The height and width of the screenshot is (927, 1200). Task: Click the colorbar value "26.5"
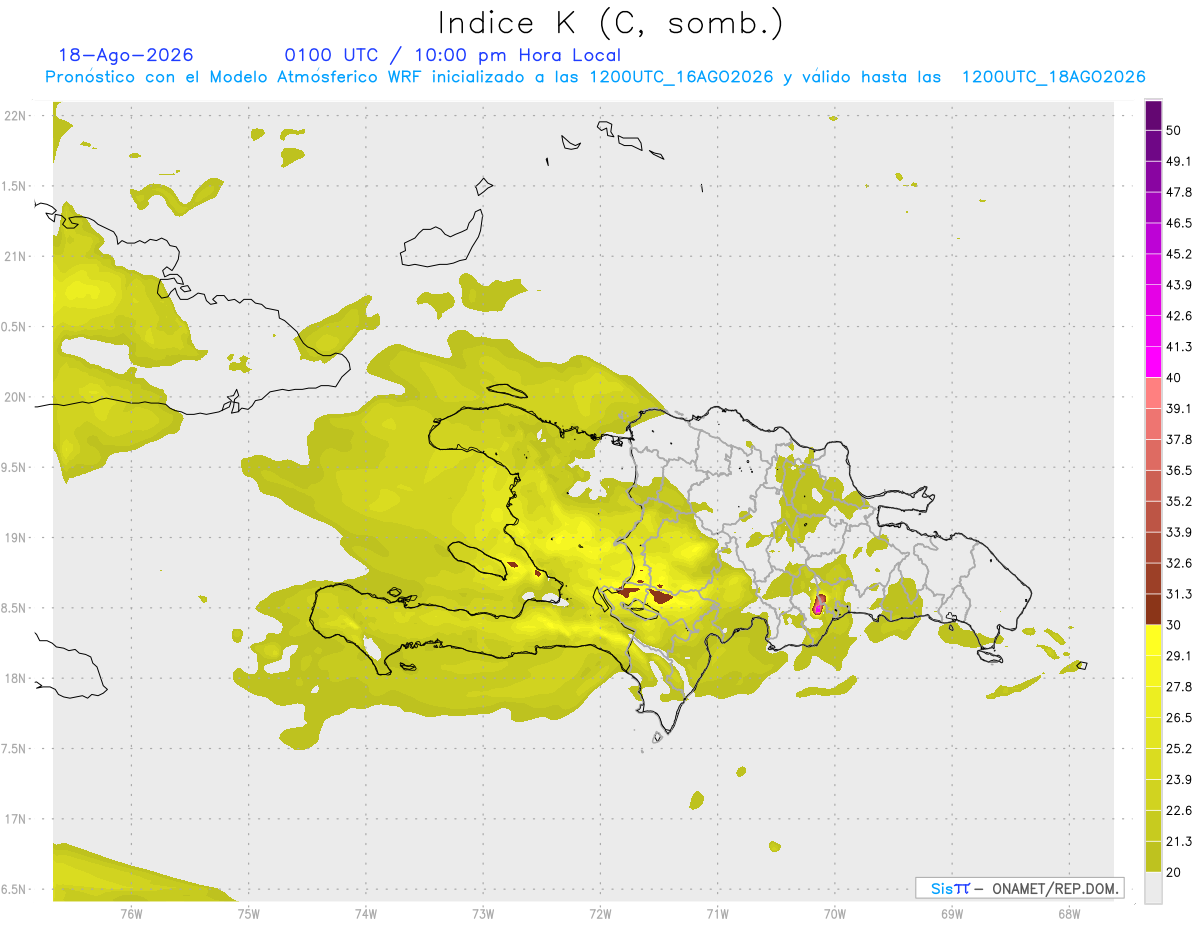tap(1179, 718)
